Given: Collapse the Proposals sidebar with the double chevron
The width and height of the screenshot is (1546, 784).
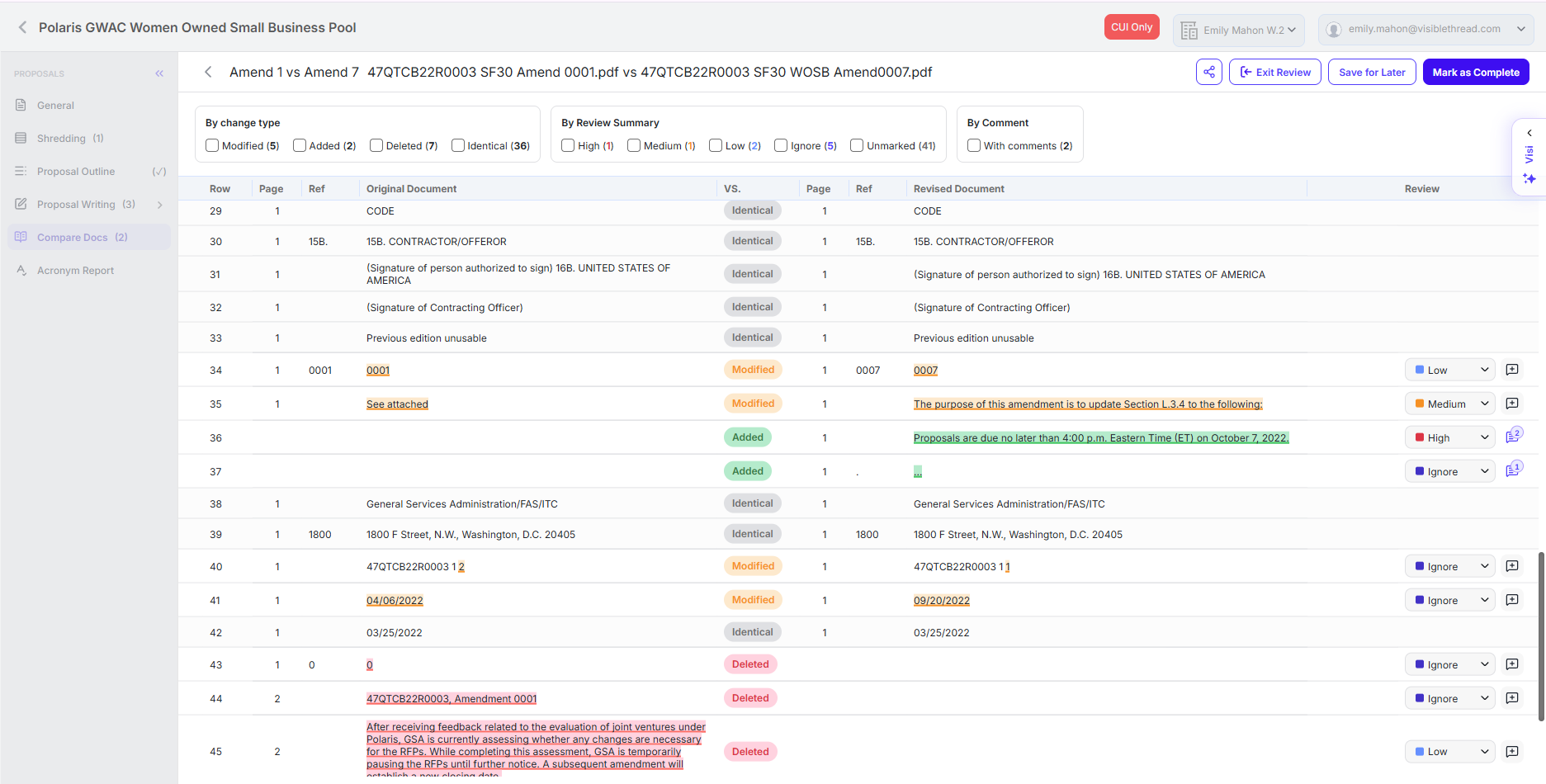Looking at the screenshot, I should 159,73.
